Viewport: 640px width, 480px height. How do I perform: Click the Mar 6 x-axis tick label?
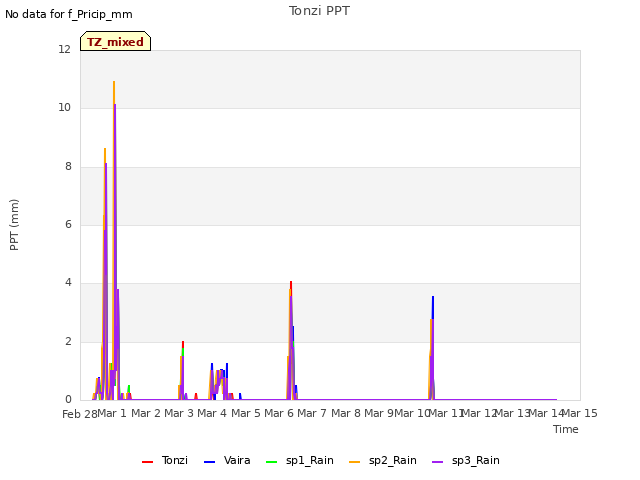point(279,413)
